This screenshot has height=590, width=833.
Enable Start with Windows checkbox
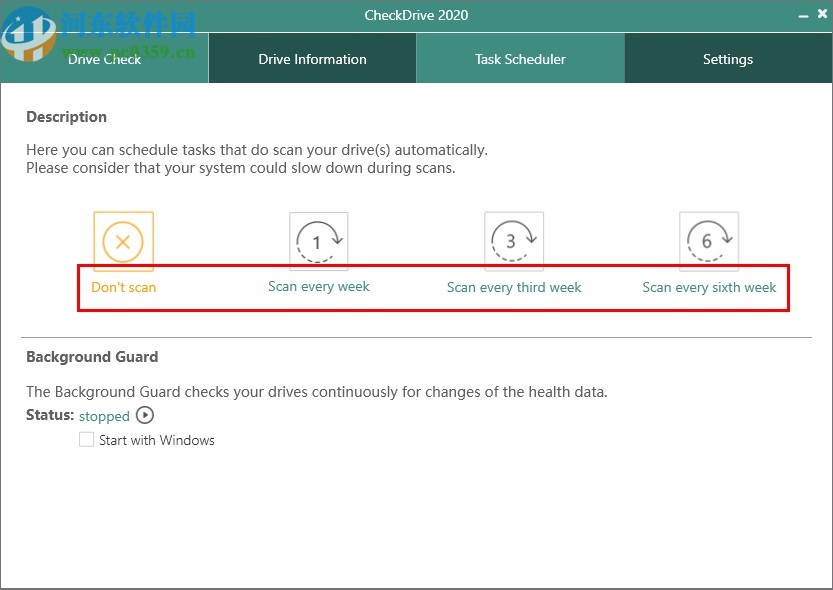pyautogui.click(x=86, y=440)
